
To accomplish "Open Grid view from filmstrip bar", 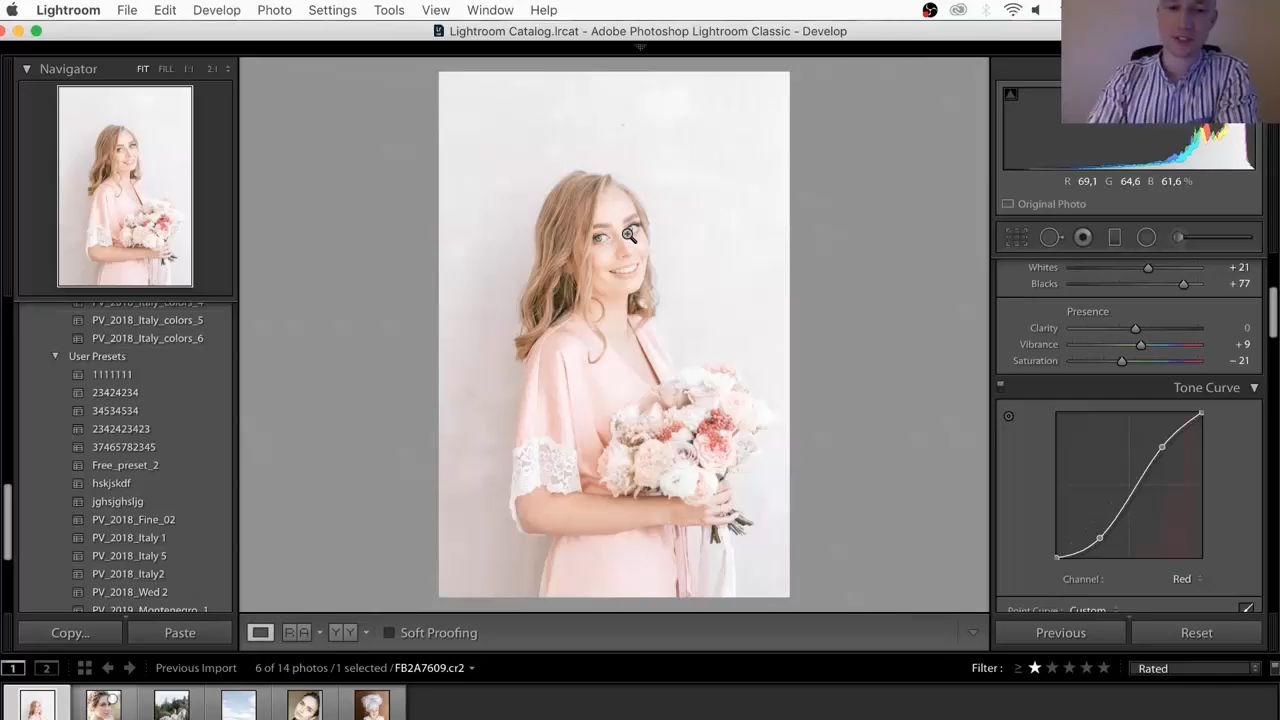I will click(84, 668).
